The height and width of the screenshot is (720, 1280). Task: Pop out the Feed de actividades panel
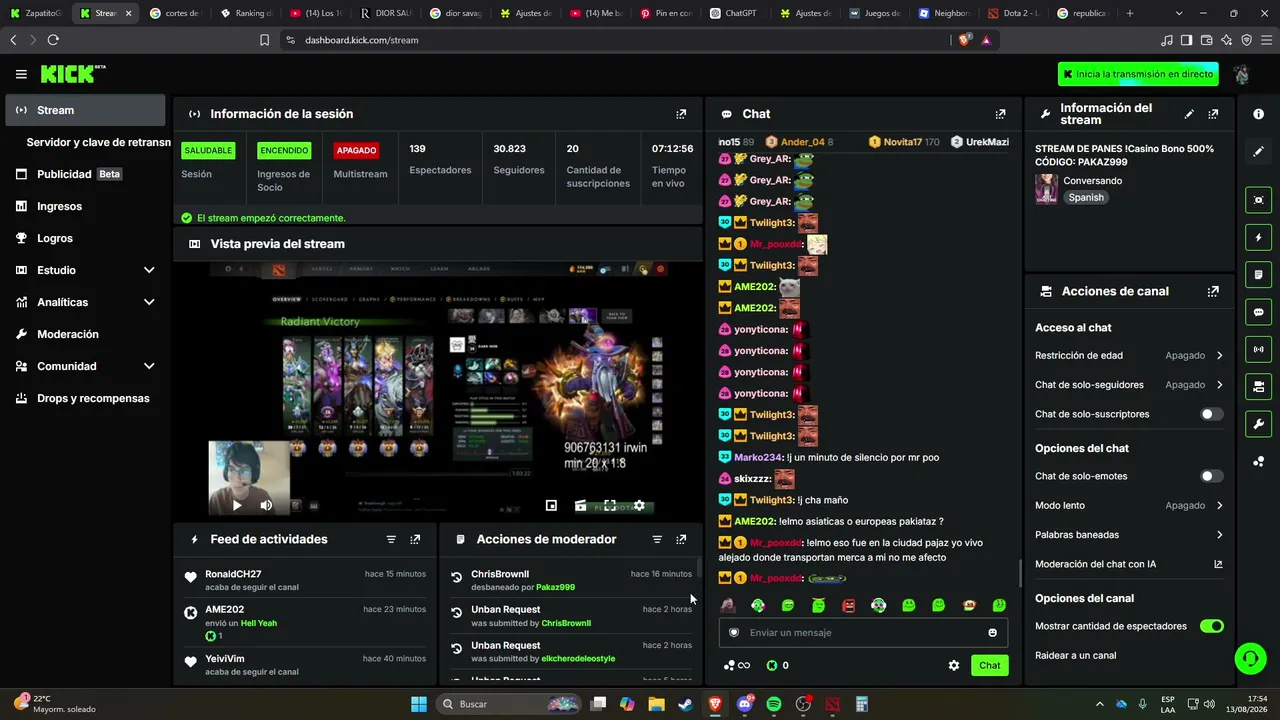point(415,539)
